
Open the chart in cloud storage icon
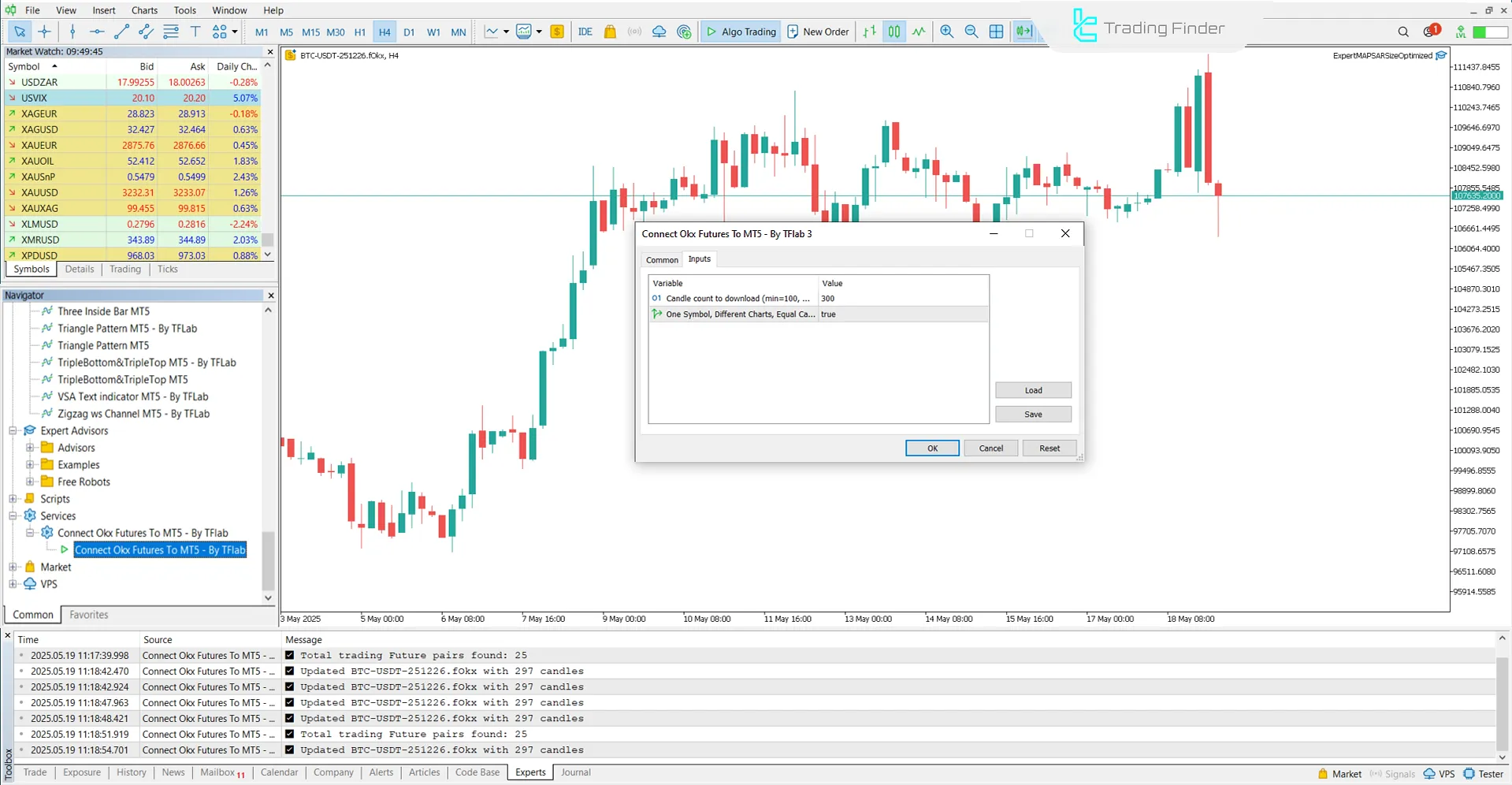click(x=659, y=32)
